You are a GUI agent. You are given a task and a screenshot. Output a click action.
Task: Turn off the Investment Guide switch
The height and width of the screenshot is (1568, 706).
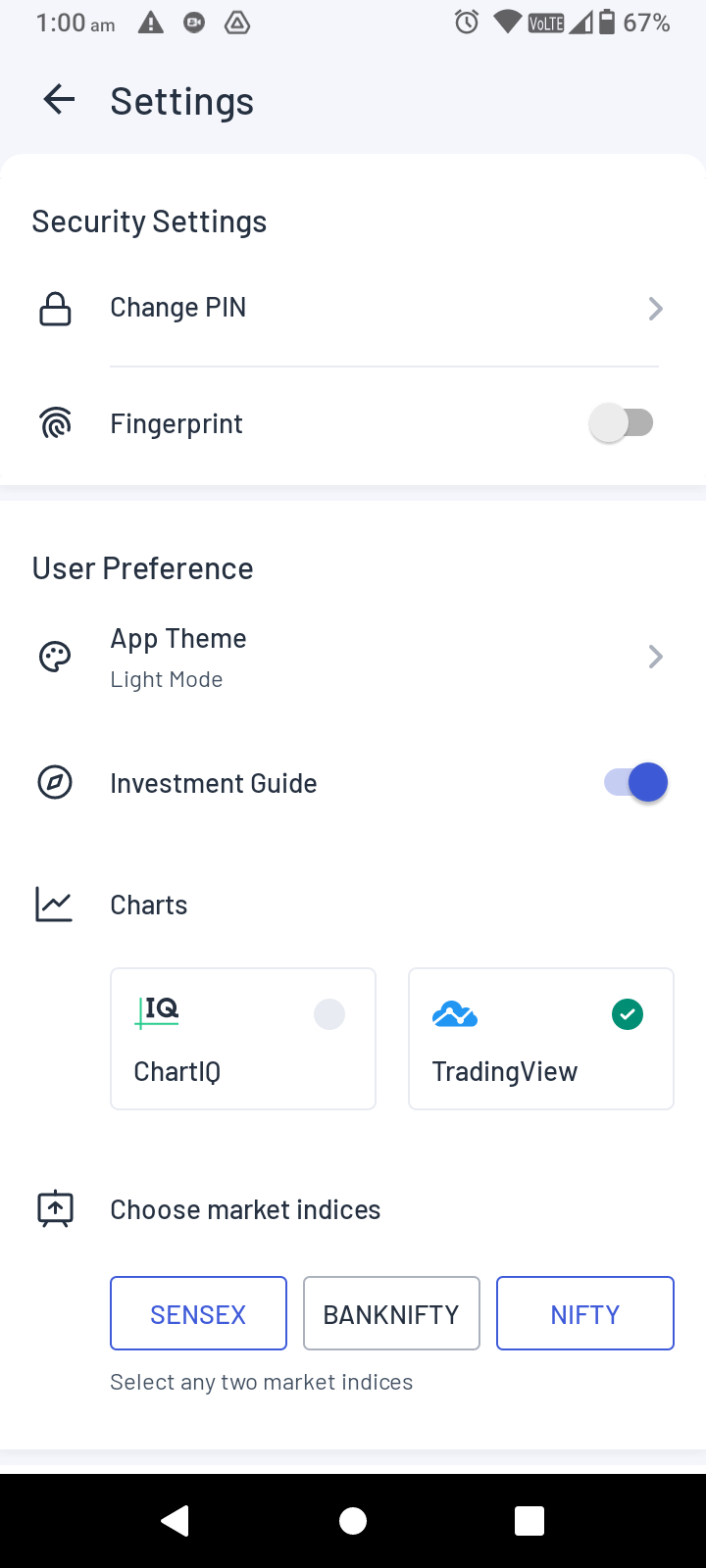(x=636, y=783)
